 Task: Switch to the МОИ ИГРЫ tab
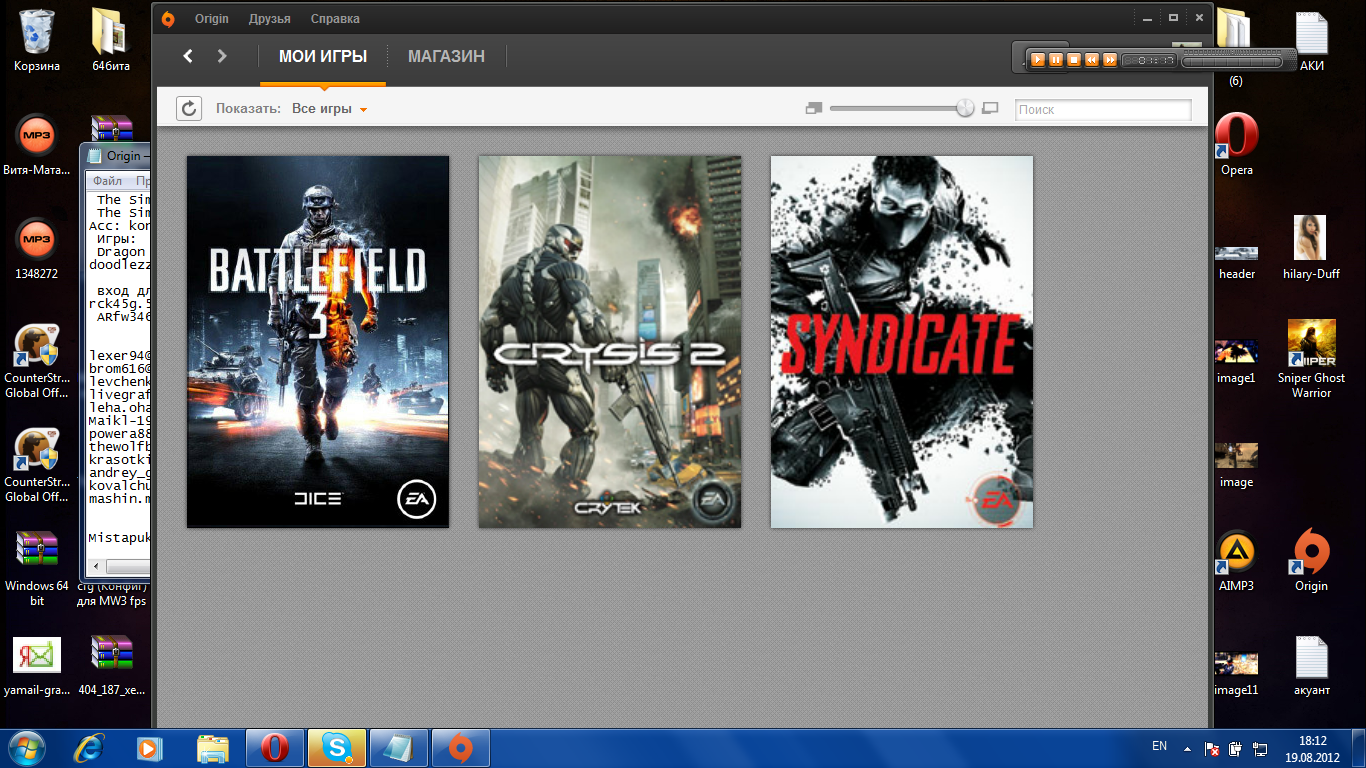point(323,57)
